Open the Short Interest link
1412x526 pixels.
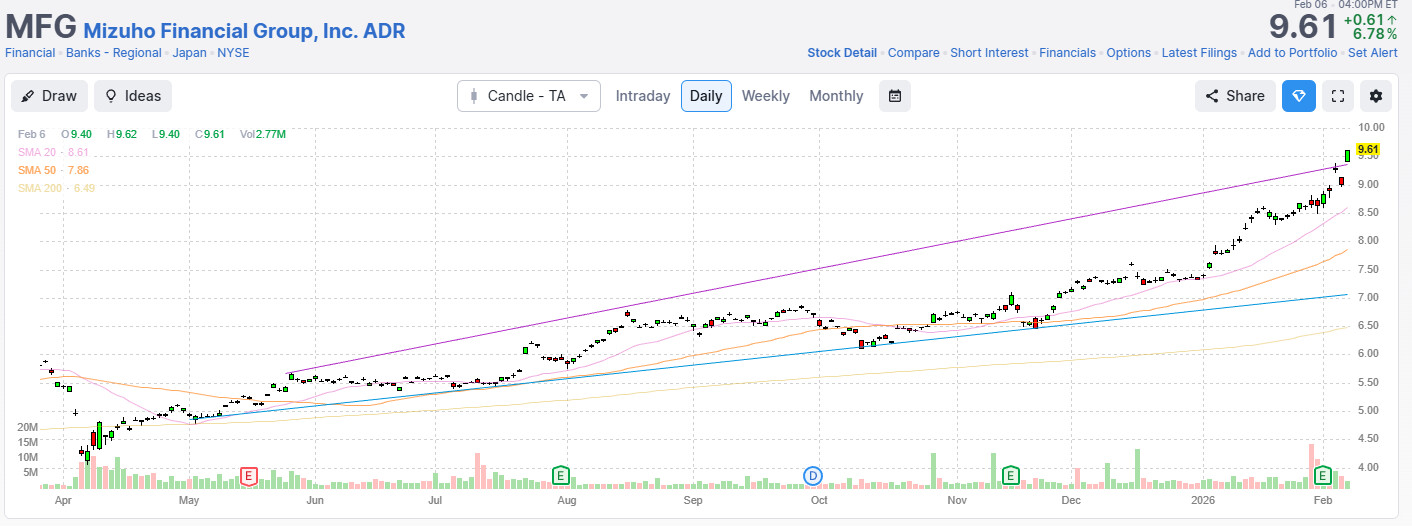tap(988, 53)
